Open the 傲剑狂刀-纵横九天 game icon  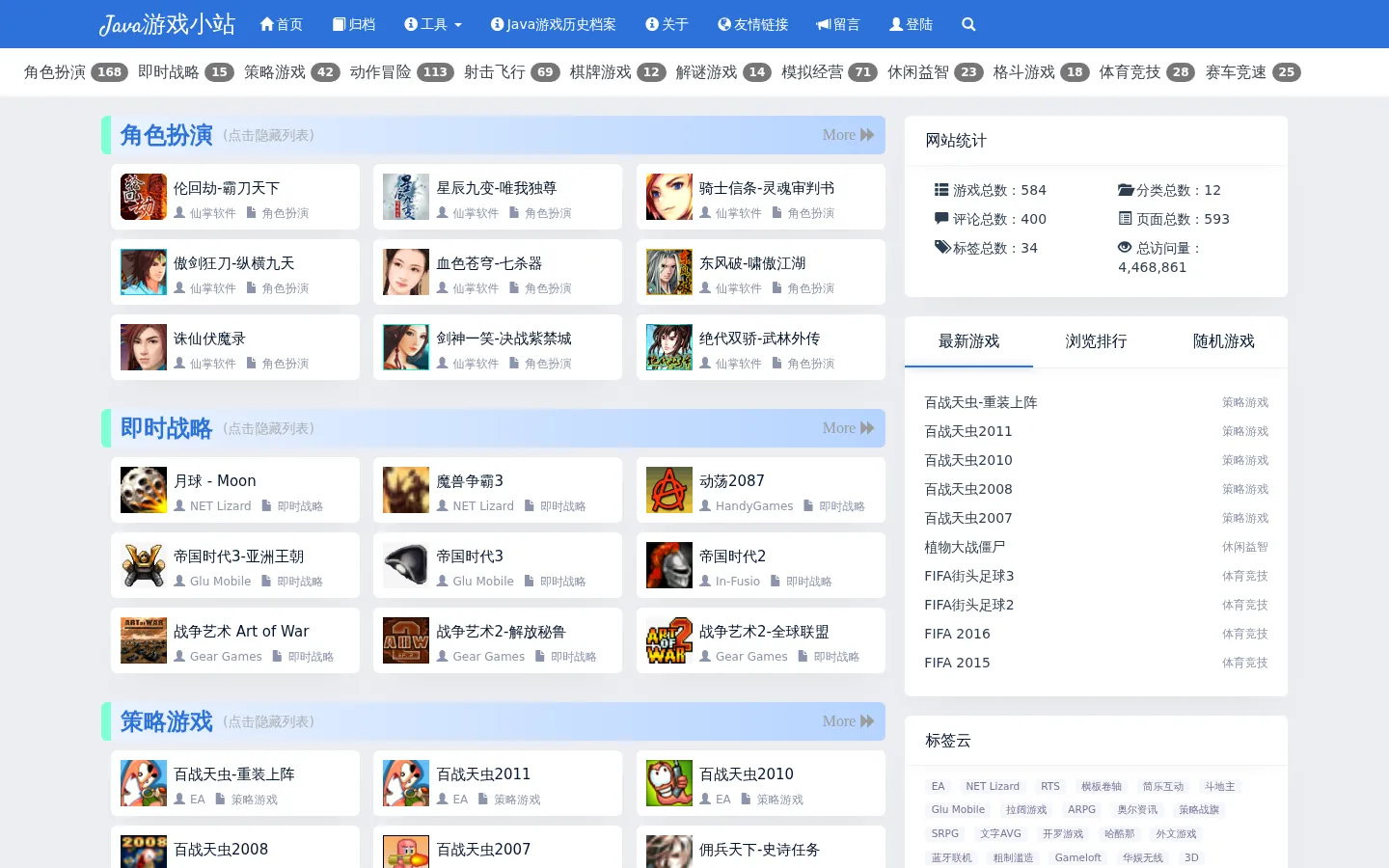tap(144, 272)
